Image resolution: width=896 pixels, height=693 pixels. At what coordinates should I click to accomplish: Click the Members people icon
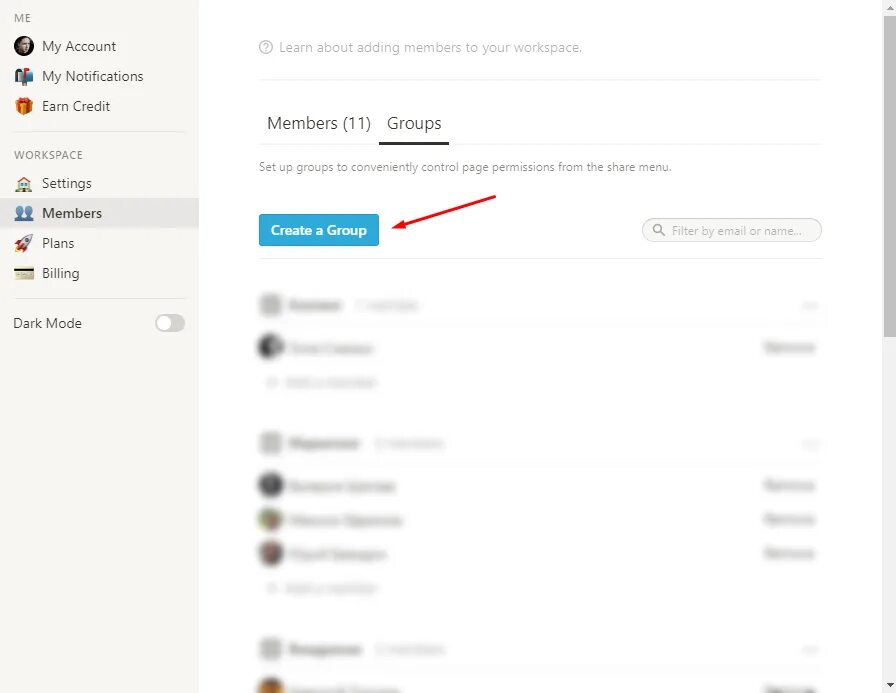23,213
